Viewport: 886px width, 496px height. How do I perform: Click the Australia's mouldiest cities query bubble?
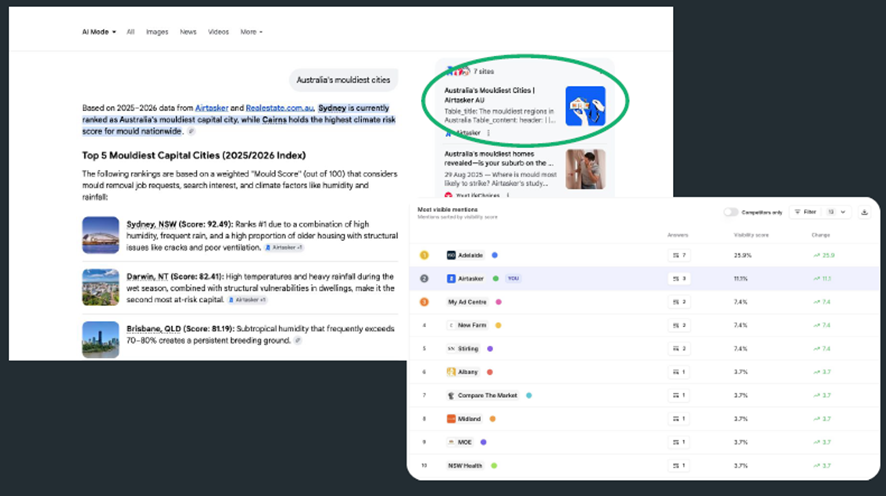[344, 80]
